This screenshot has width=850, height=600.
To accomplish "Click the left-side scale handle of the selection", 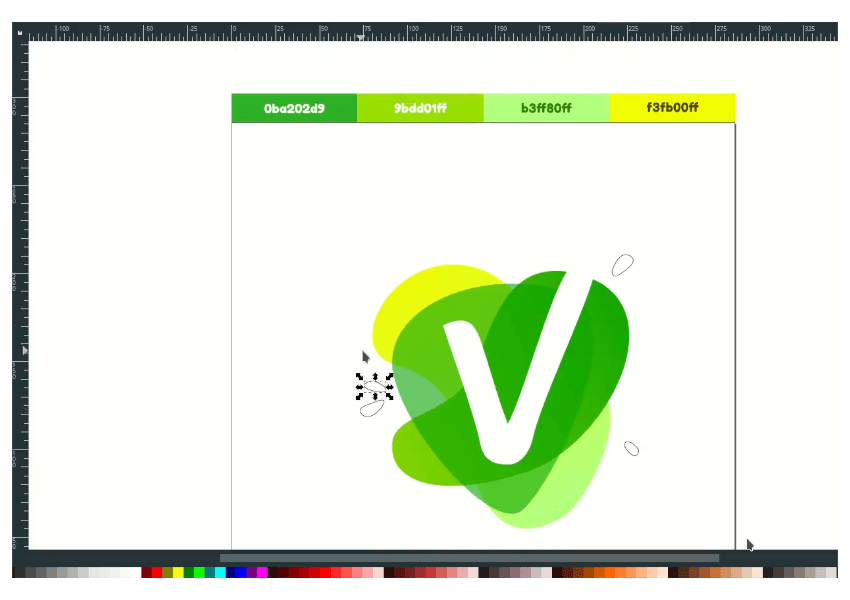I will point(359,386).
